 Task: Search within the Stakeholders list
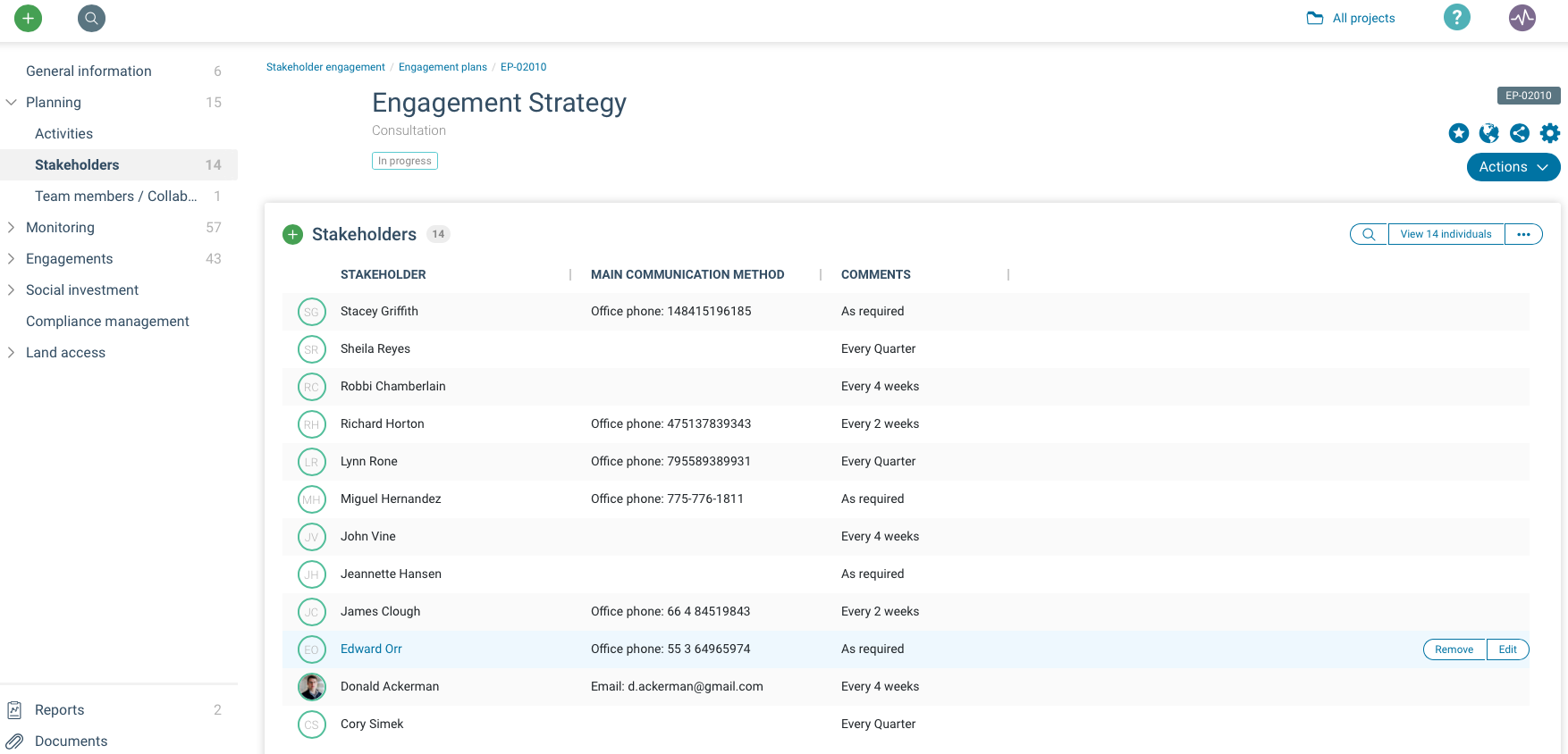tap(1368, 234)
